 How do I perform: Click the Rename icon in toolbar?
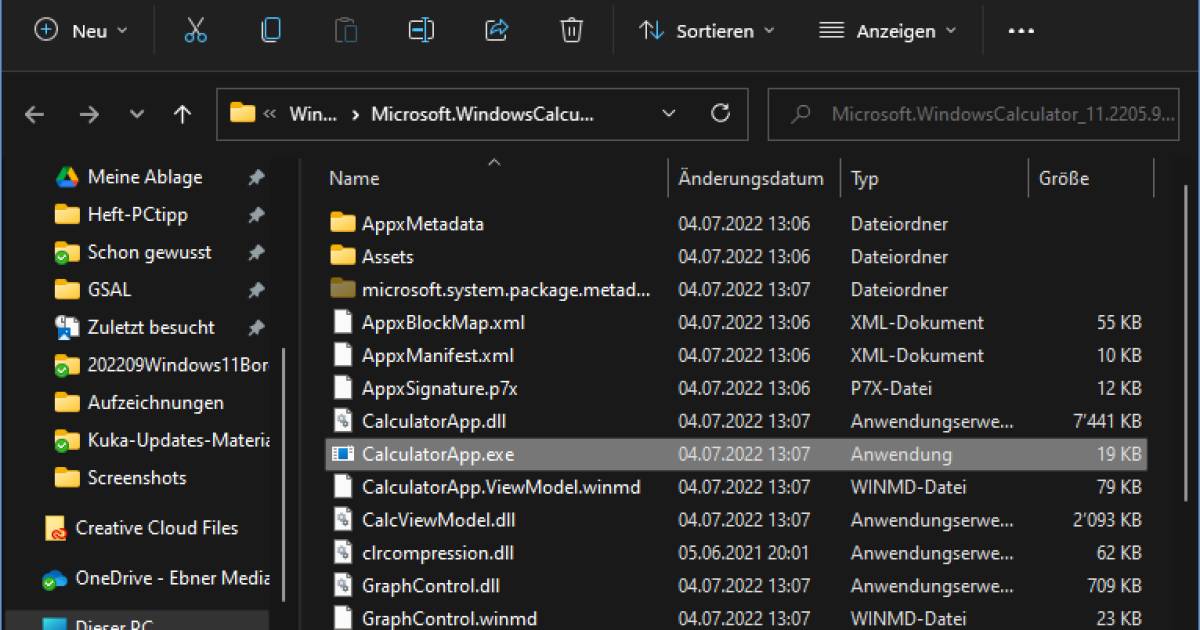pyautogui.click(x=421, y=31)
